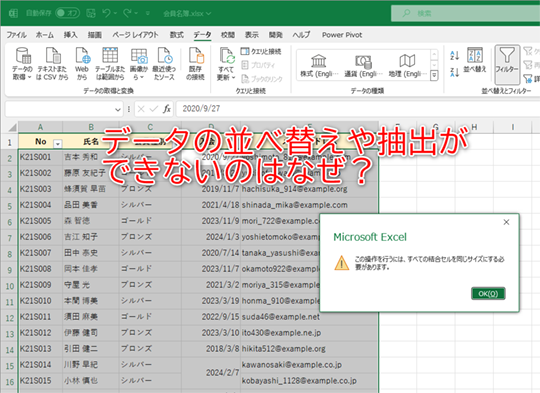Image resolution: width=540 pixels, height=393 pixels.
Task: Switch to the 挿入 tab
Action: tap(71, 35)
